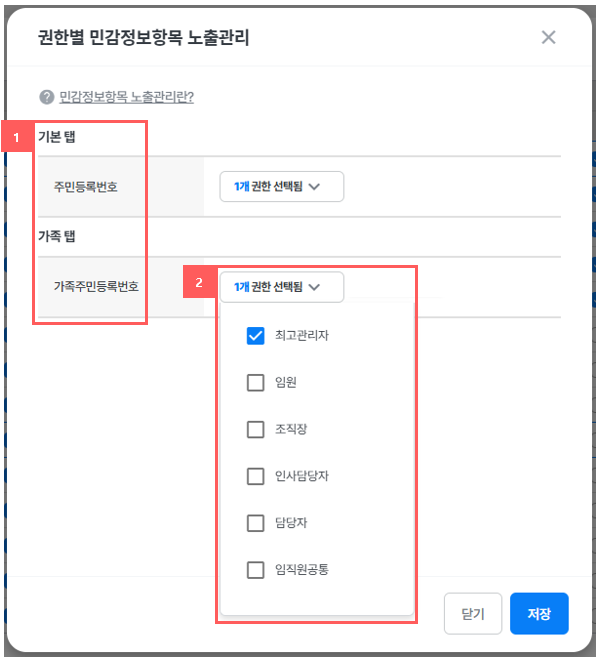This screenshot has height=661, width=599.
Task: Uncheck the 최고관리자 checkbox
Action: pyautogui.click(x=255, y=336)
